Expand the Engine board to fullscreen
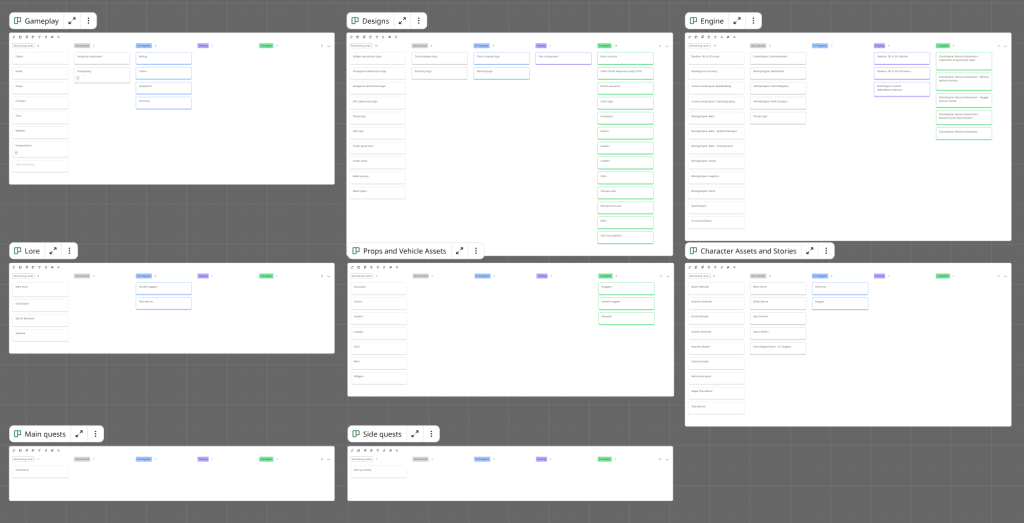 click(737, 20)
